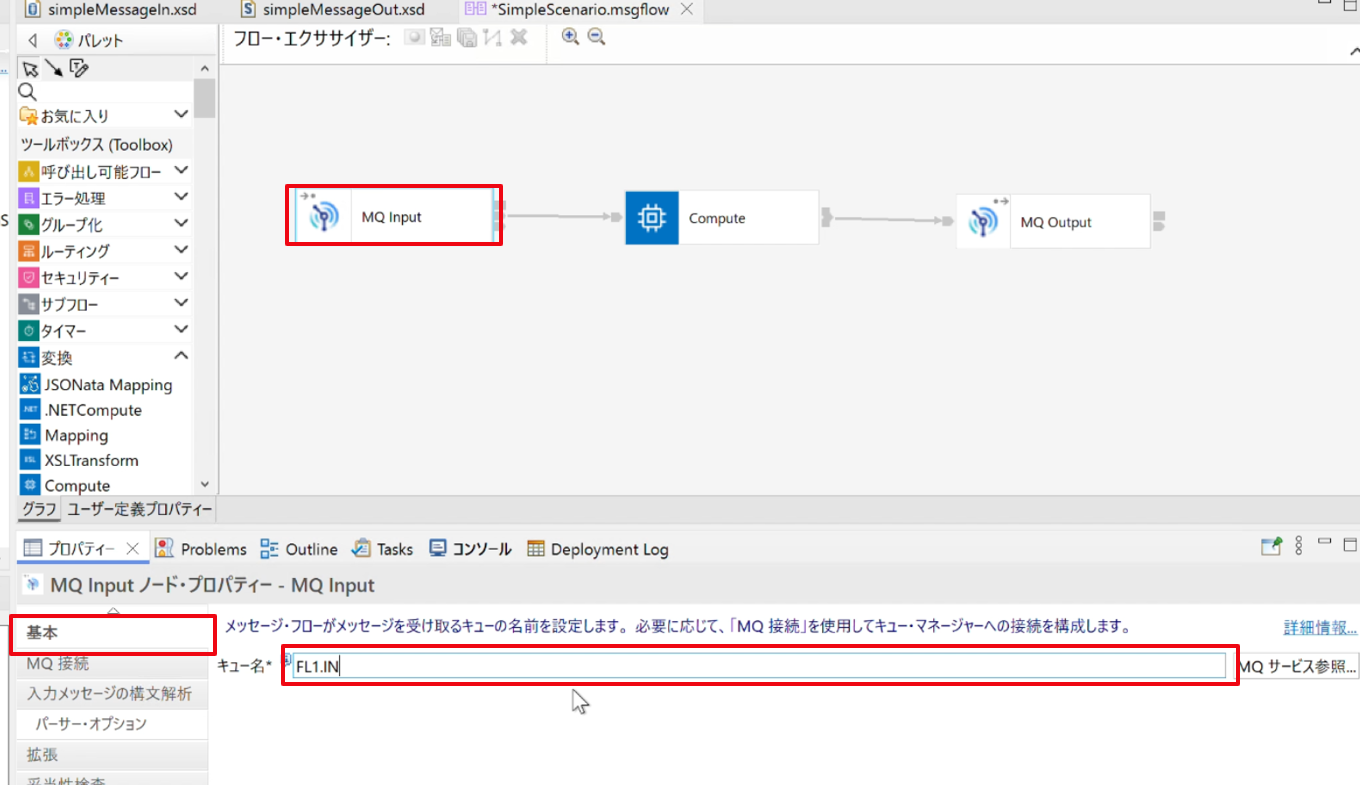This screenshot has width=1360, height=785.
Task: Click the palette search magnifier icon
Action: [x=28, y=92]
